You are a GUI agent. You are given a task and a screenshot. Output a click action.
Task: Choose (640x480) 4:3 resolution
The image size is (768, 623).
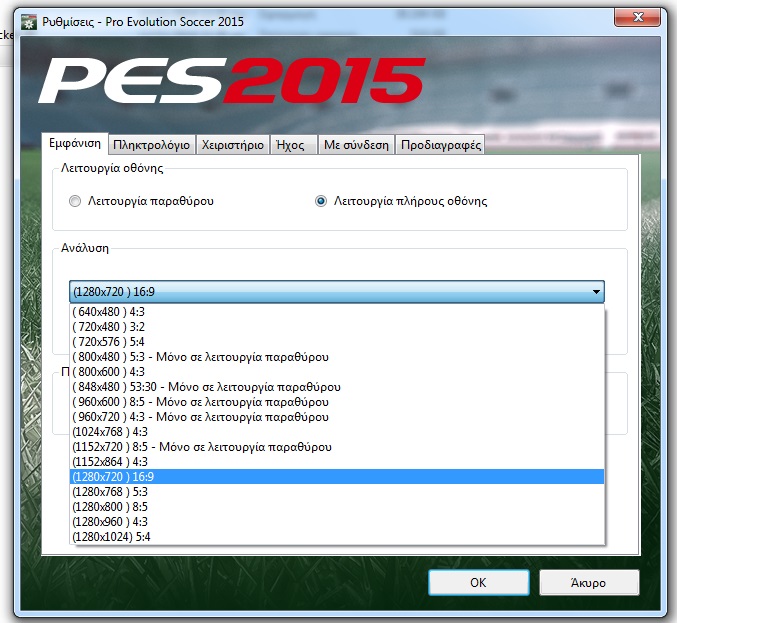coord(337,312)
